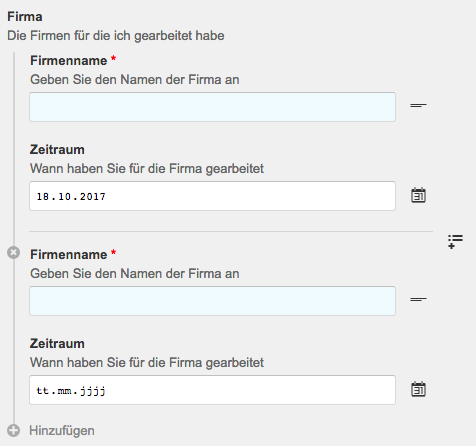Click the Firma section heading
This screenshot has width=476, height=446.
point(25,17)
